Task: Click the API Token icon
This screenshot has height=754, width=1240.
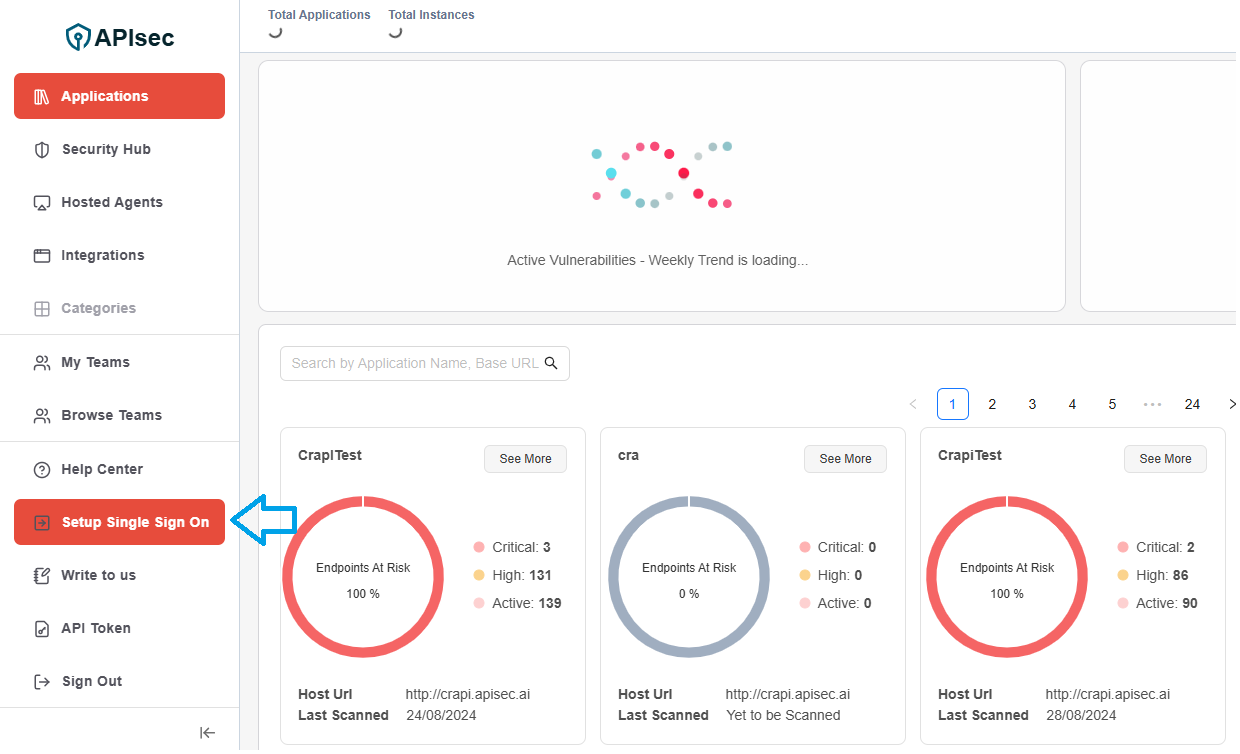Action: coord(42,629)
